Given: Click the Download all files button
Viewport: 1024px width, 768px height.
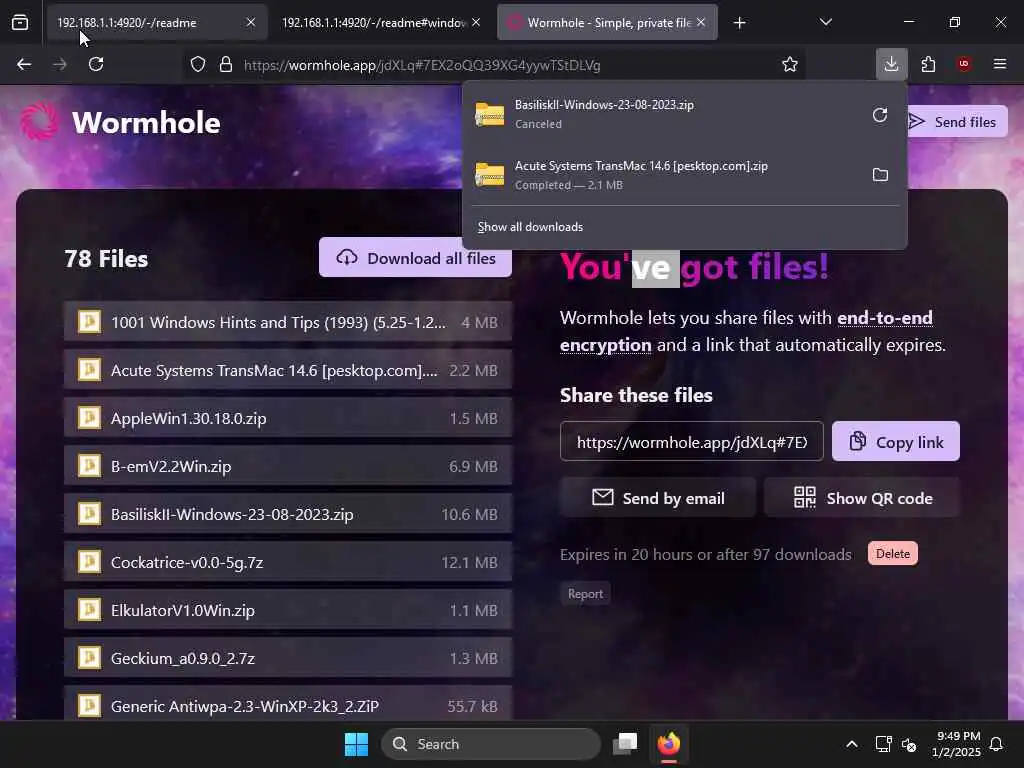Looking at the screenshot, I should coord(415,258).
